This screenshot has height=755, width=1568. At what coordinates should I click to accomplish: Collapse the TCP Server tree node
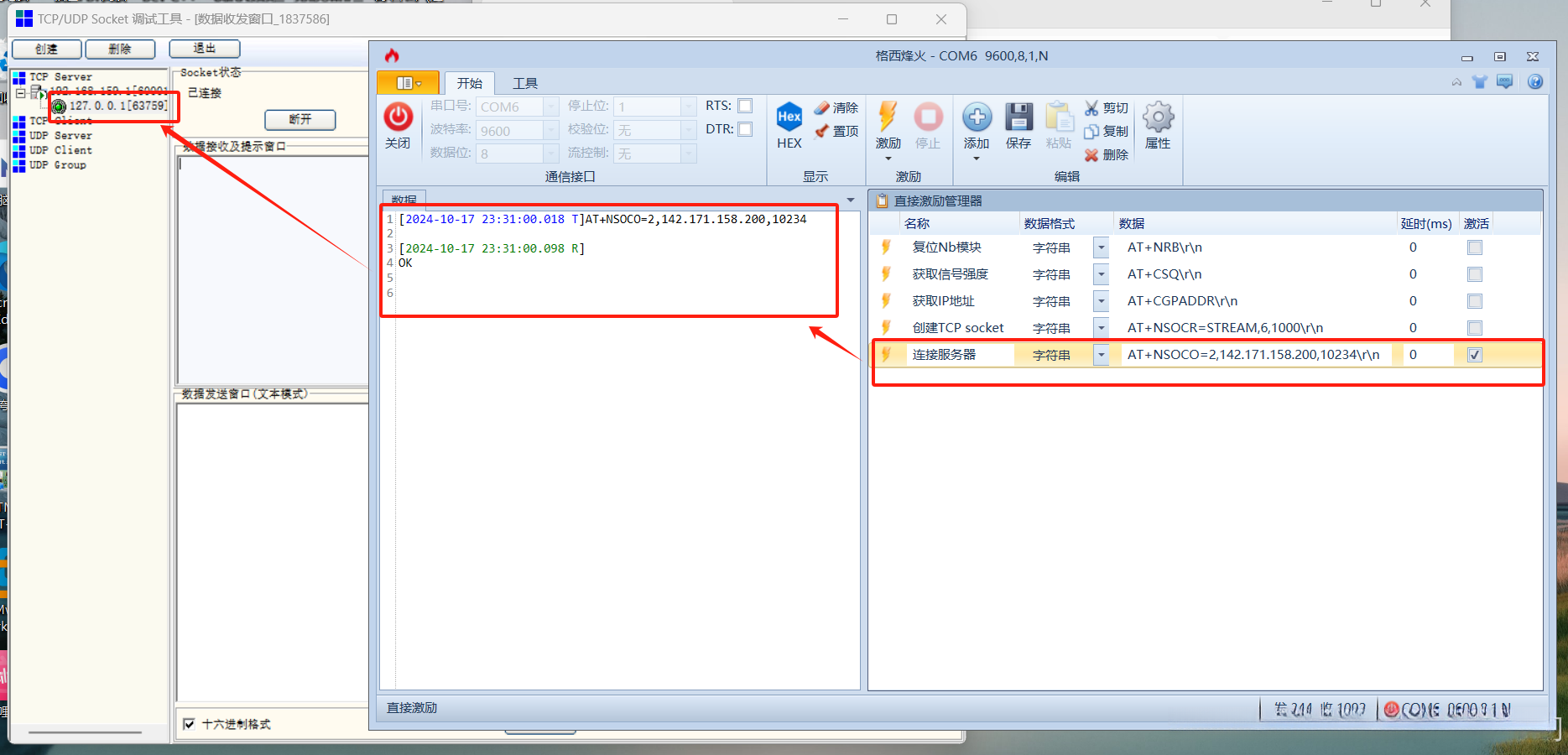coord(21,93)
